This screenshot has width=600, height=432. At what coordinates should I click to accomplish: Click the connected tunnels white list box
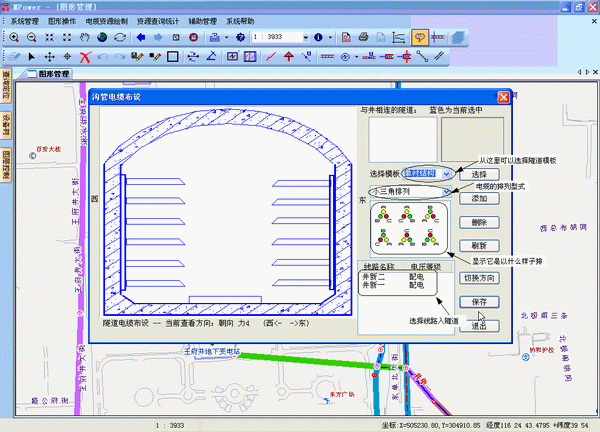pyautogui.click(x=403, y=140)
